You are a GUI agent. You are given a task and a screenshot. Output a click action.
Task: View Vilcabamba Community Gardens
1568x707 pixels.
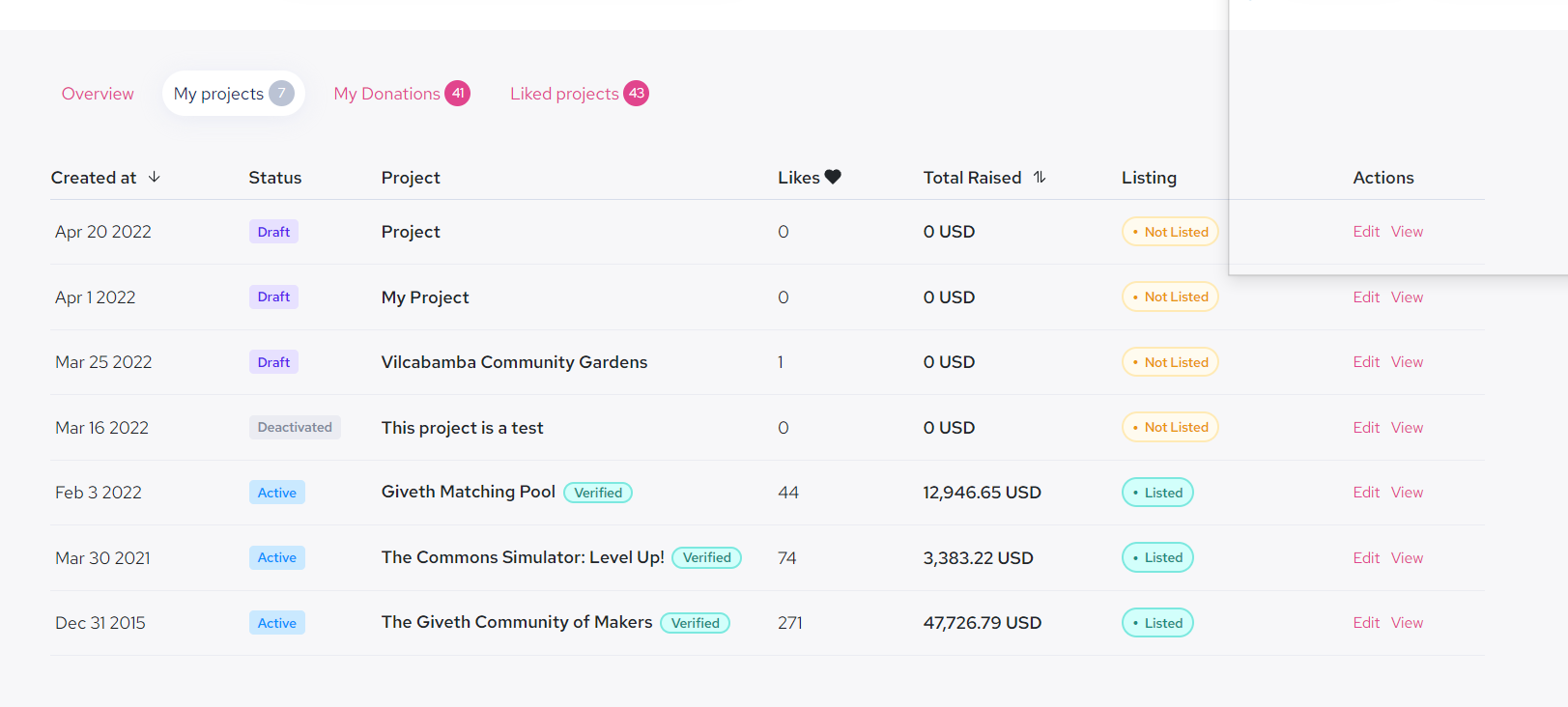pos(1407,362)
